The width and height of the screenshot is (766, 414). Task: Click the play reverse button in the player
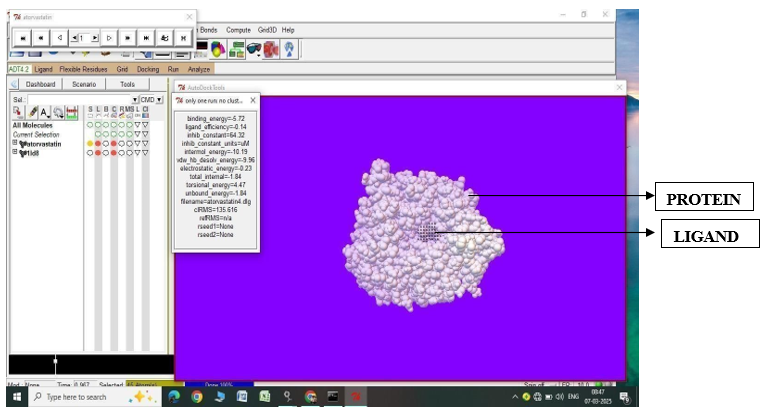pos(59,38)
